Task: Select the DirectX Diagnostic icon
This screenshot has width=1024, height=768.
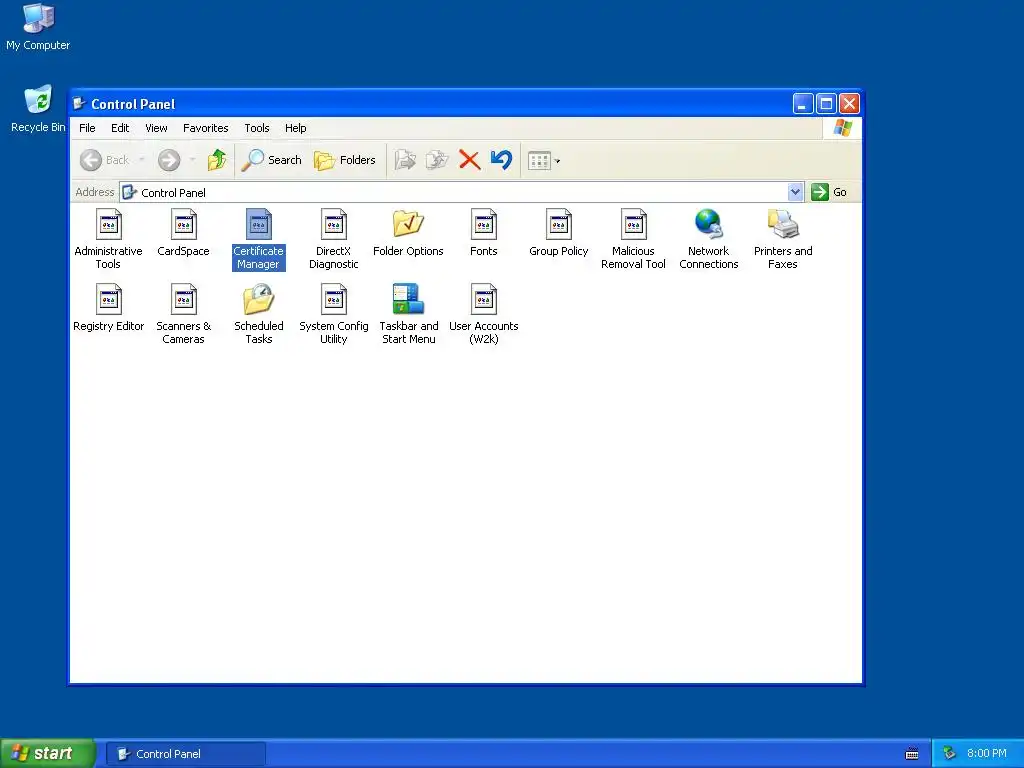Action: pos(334,225)
